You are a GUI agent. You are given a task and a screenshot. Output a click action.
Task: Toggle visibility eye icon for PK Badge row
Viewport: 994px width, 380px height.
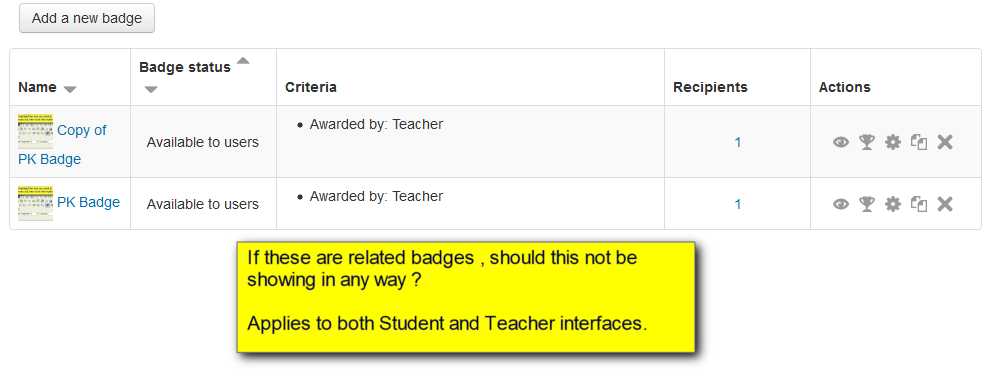click(841, 204)
